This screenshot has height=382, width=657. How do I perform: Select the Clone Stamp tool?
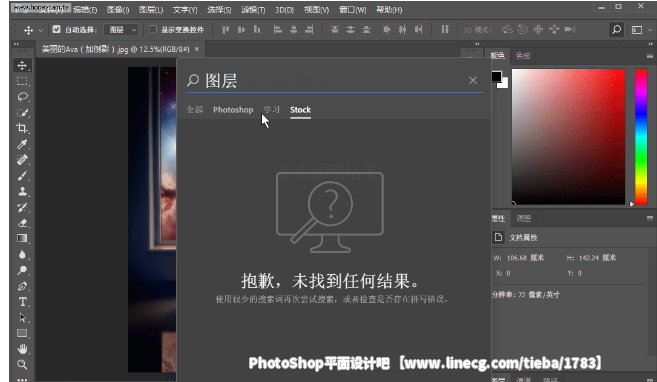tap(22, 191)
